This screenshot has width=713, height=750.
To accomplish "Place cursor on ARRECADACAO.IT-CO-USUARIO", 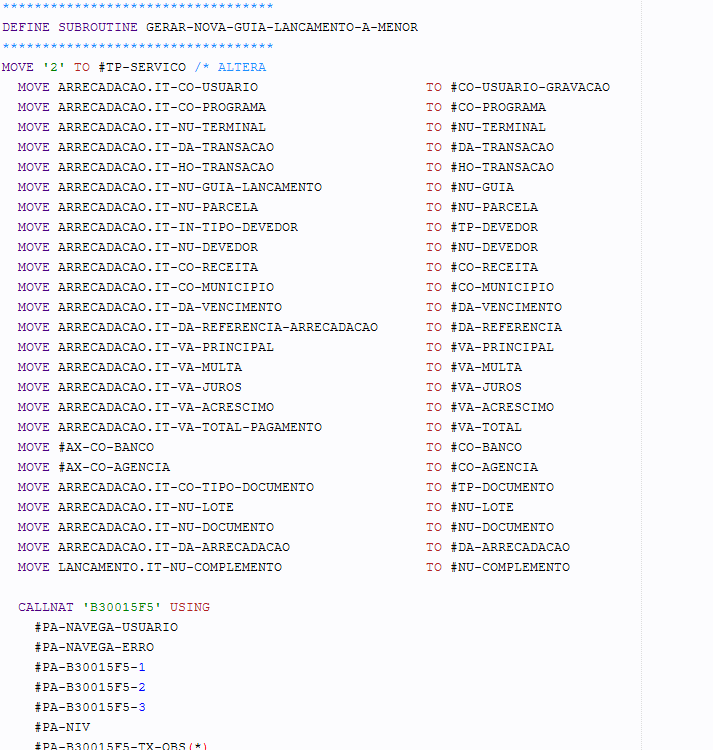I will 157,87.
